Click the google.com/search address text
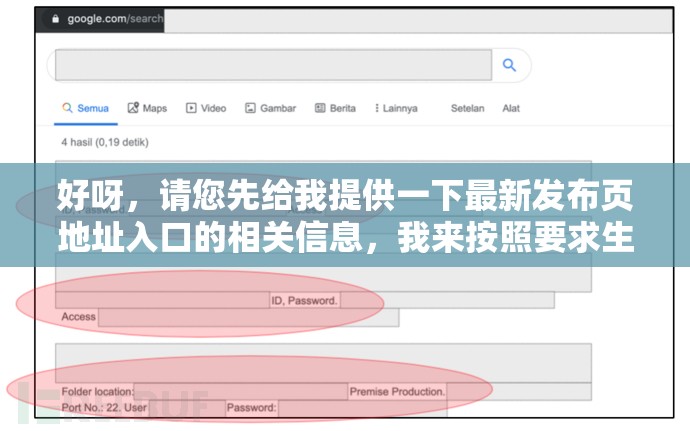 (x=115, y=19)
